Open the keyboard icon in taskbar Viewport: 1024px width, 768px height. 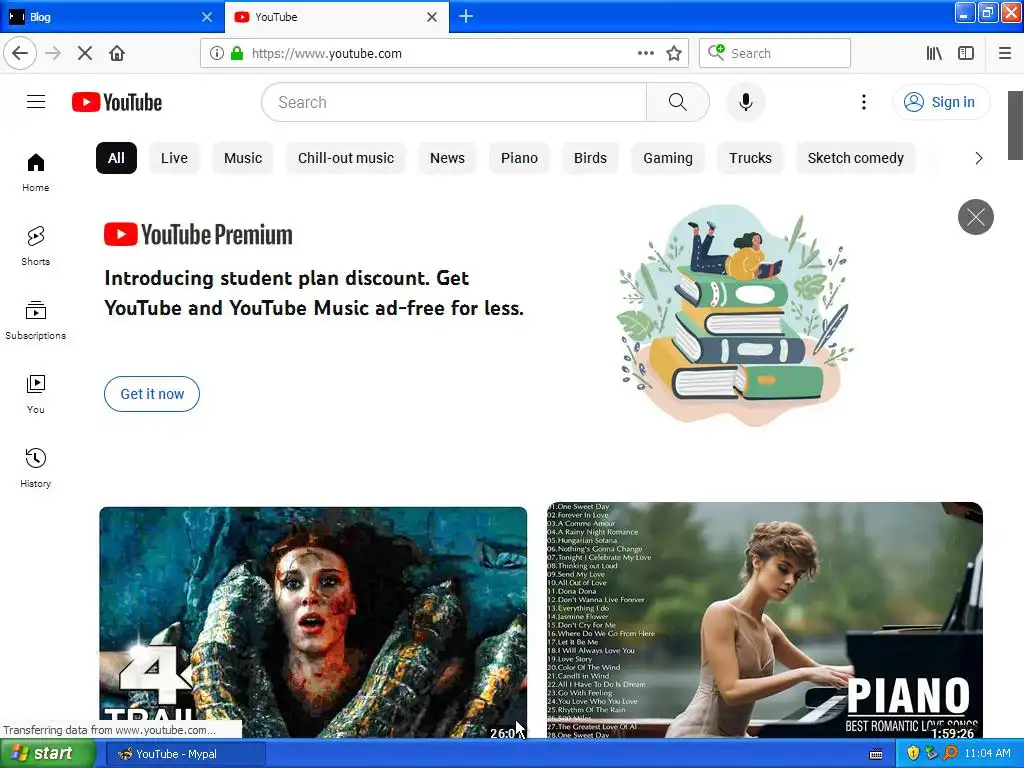coord(876,754)
